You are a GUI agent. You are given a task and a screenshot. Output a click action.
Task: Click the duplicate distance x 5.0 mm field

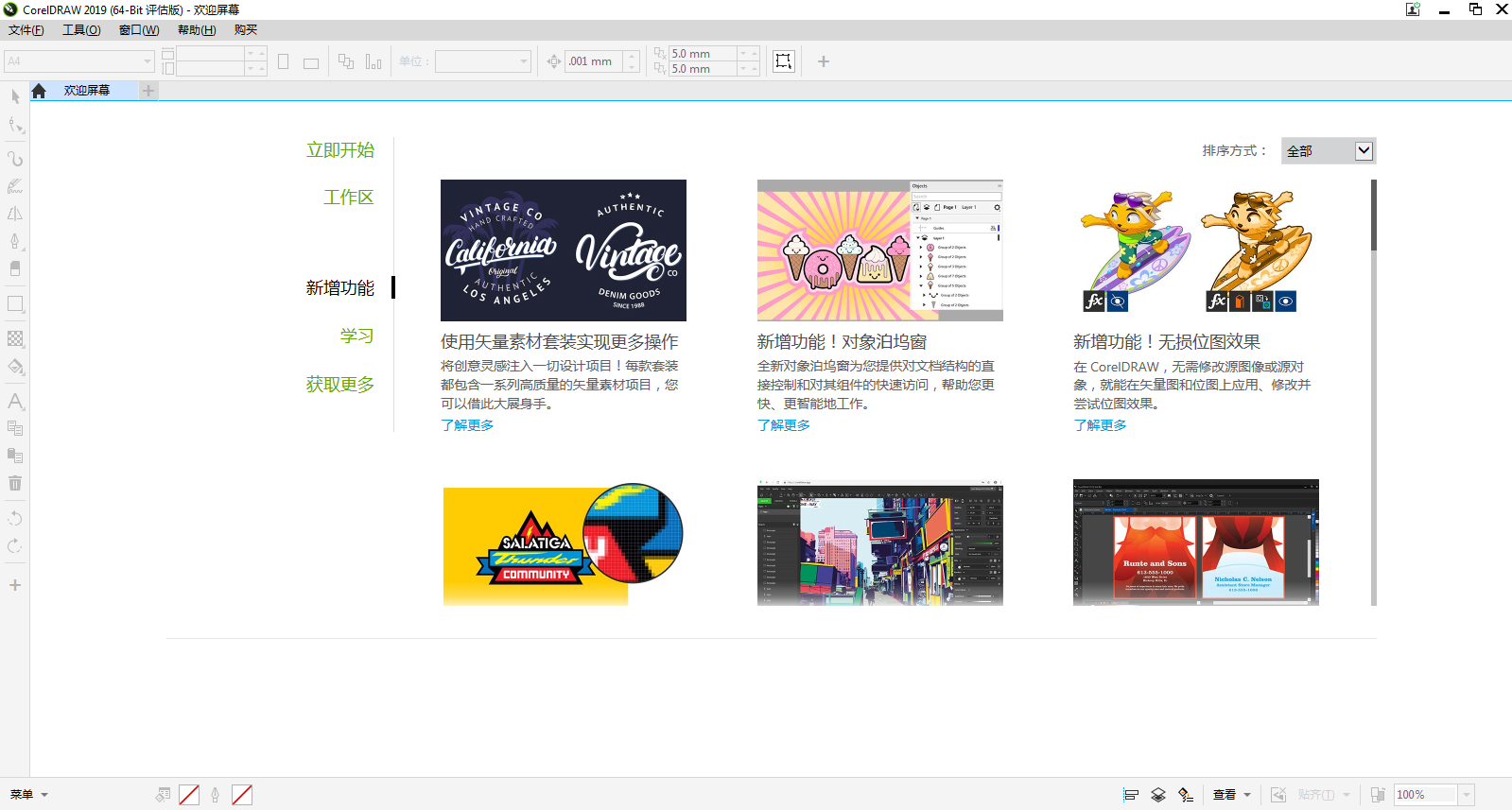pos(703,54)
